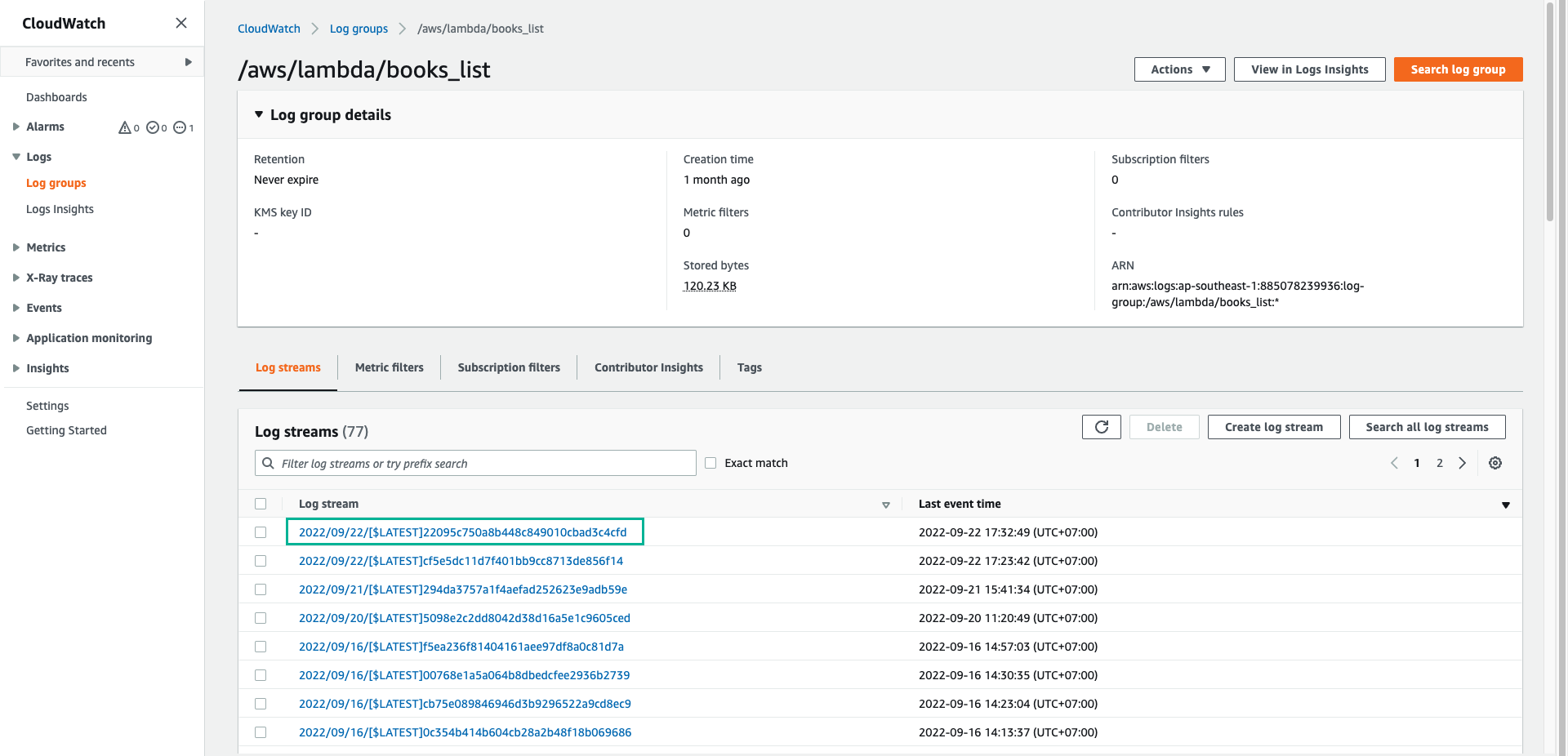1568x756 pixels.
Task: Select page 1 of log streams
Action: click(x=1417, y=463)
